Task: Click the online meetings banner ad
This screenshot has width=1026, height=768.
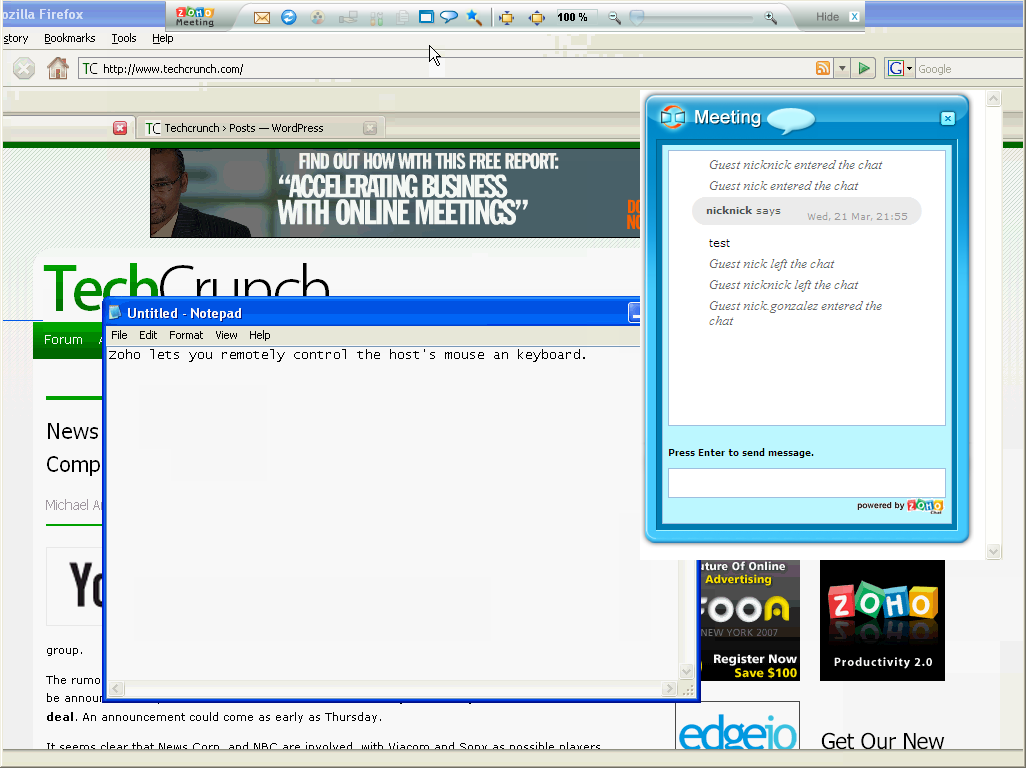Action: 395,192
